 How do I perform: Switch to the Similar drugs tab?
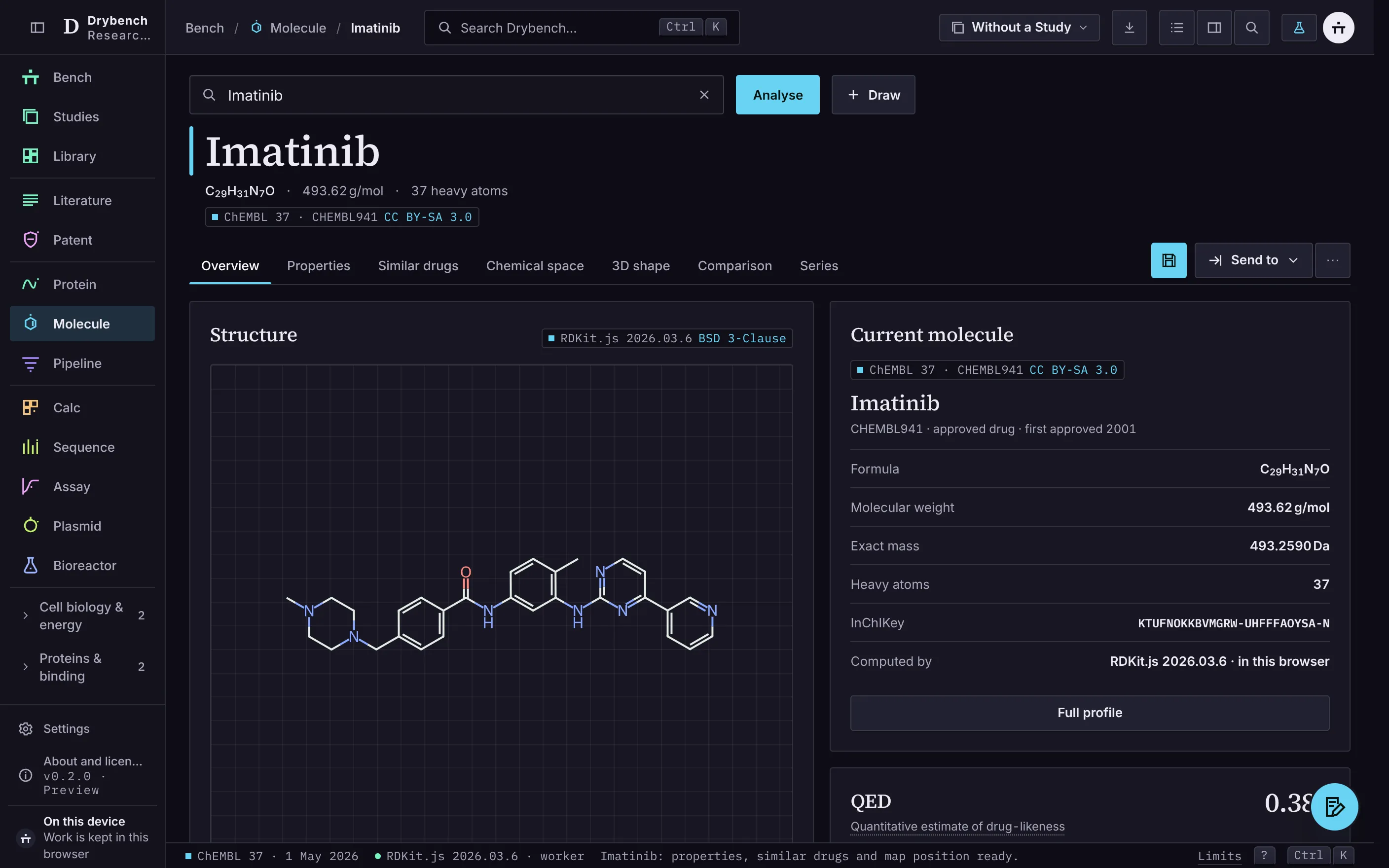418,266
